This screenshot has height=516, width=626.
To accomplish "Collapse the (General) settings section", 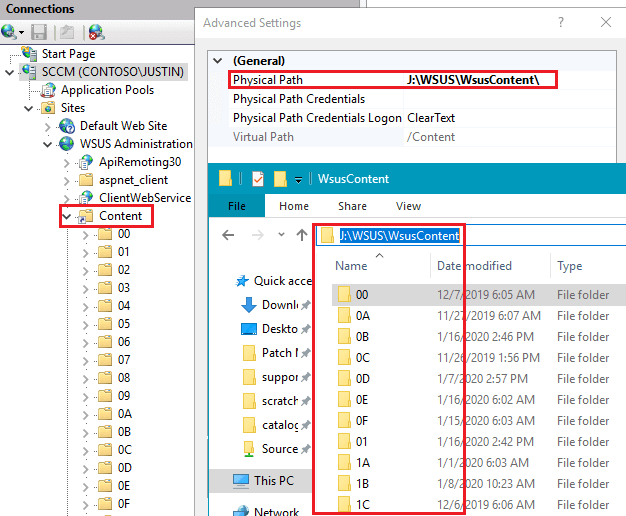I will pos(218,61).
